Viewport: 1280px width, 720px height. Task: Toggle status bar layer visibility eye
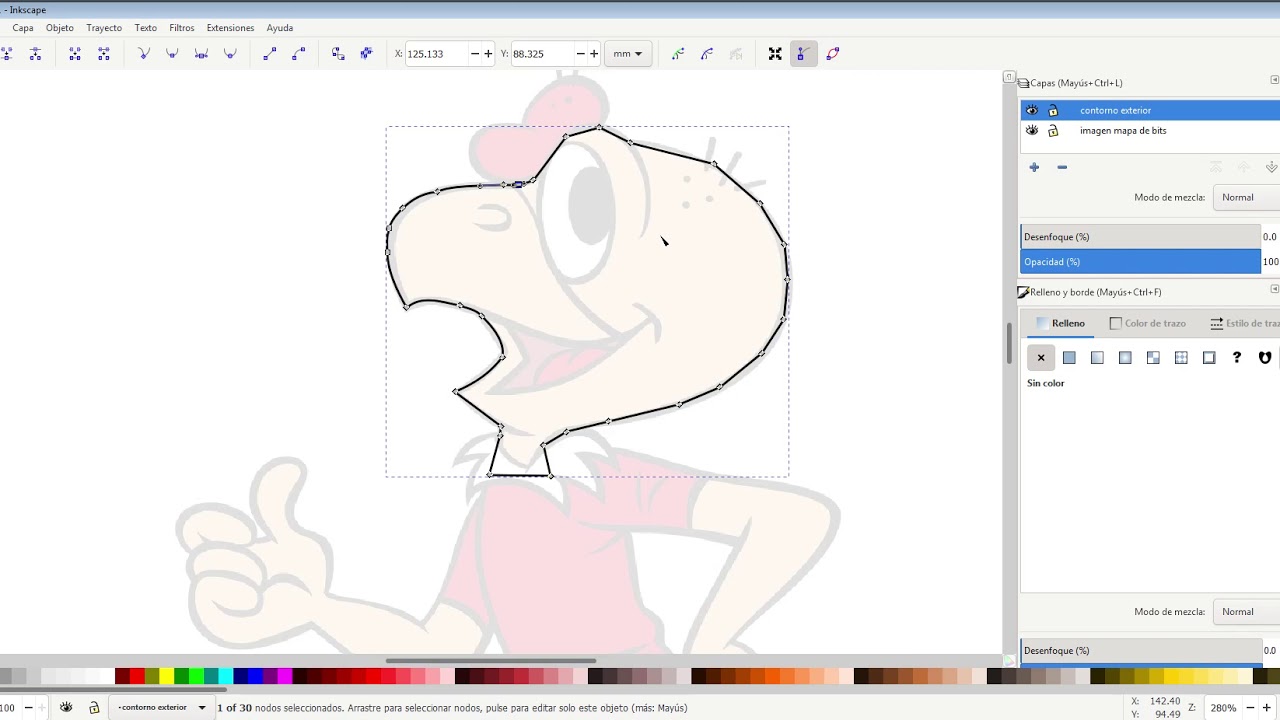point(66,707)
